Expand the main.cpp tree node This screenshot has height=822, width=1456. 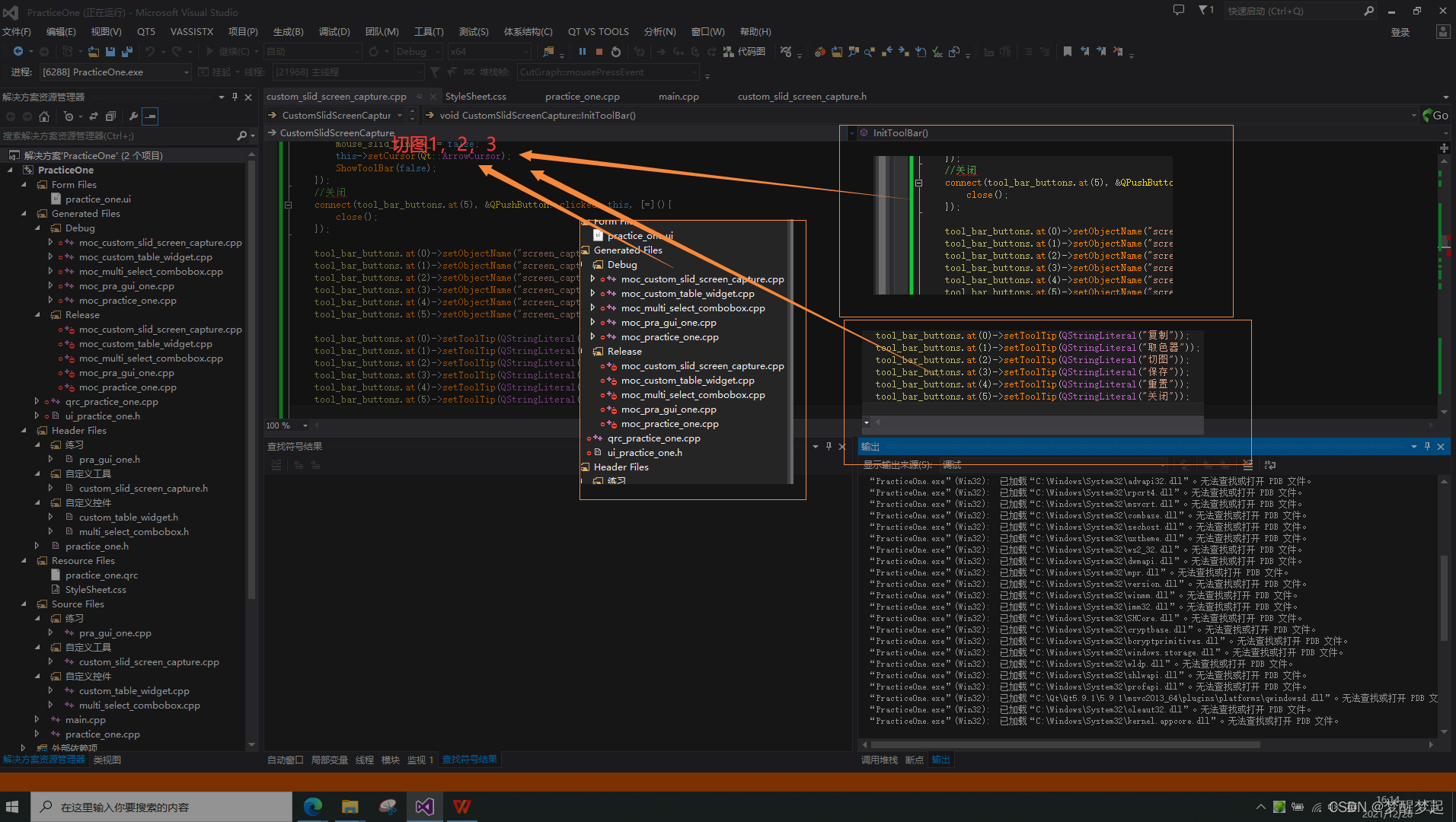tap(37, 720)
